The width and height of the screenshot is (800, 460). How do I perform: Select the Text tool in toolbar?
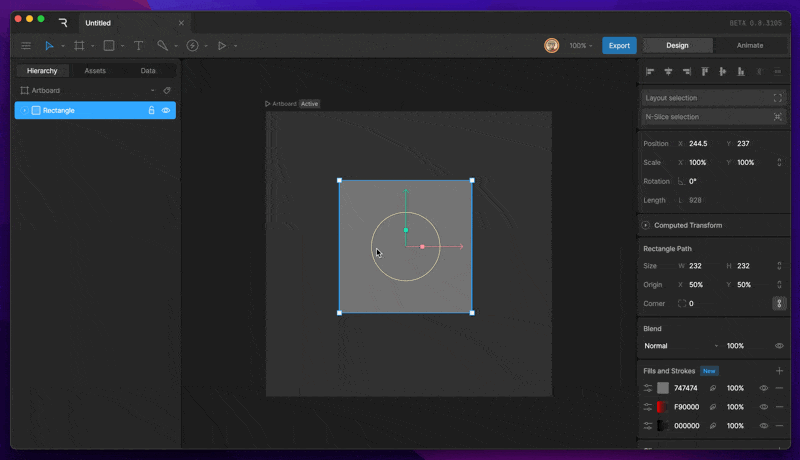tap(138, 46)
